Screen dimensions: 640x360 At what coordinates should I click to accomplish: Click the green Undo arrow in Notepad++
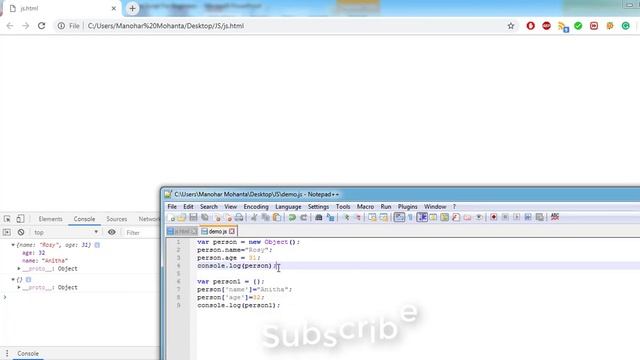pyautogui.click(x=292, y=218)
